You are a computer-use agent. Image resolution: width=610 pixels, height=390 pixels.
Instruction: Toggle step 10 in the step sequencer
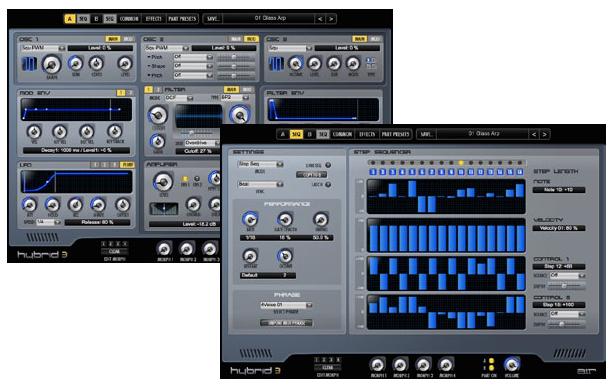tap(461, 172)
